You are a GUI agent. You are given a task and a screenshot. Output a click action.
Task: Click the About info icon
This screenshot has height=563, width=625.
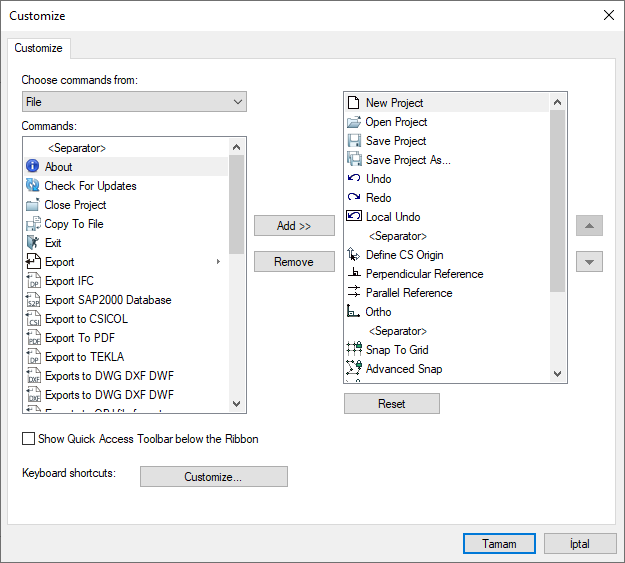32,167
